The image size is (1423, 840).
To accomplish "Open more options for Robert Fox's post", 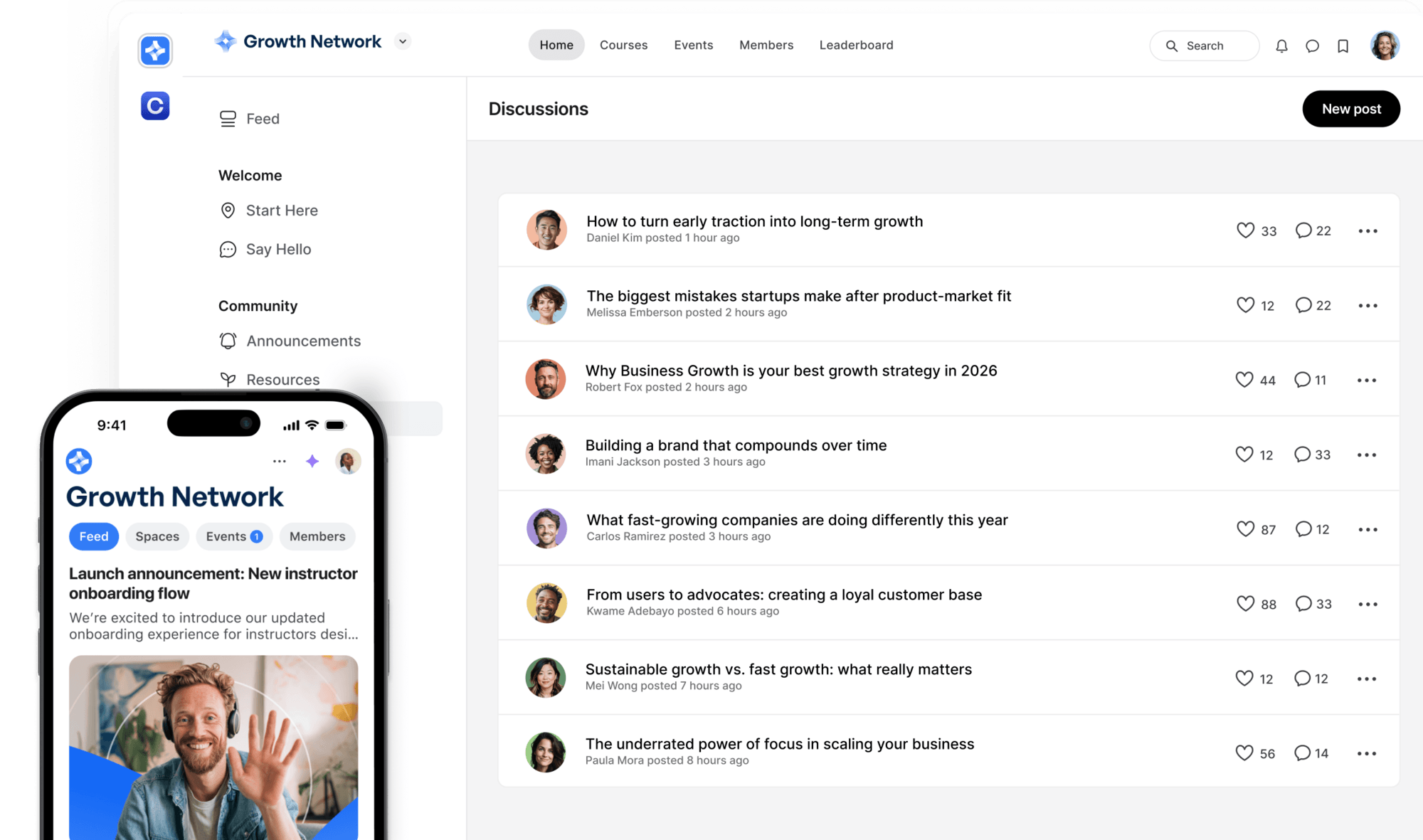I will tap(1367, 381).
